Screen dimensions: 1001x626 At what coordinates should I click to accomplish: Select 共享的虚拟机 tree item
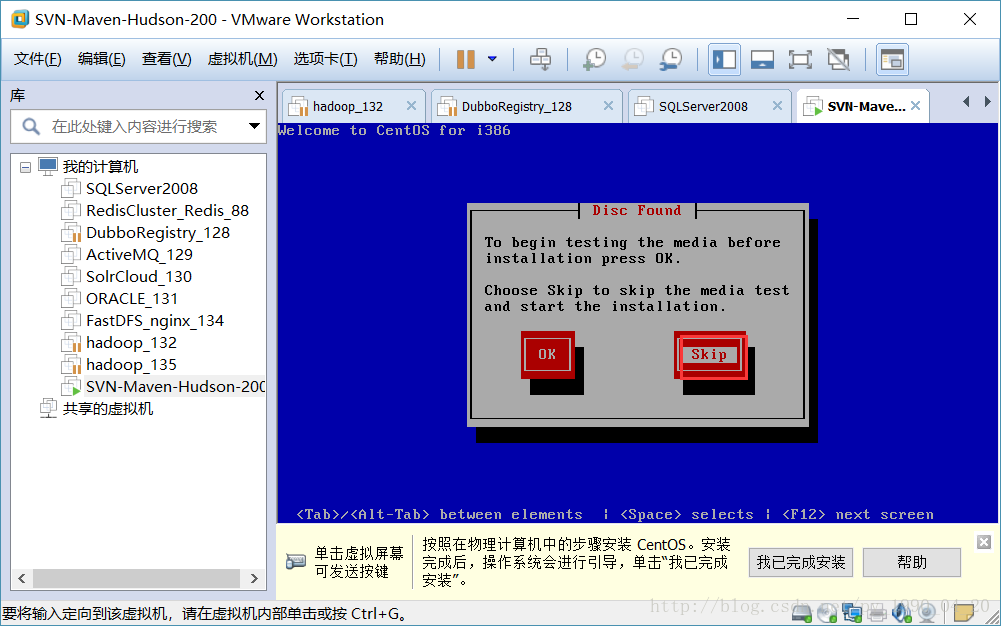coord(107,409)
